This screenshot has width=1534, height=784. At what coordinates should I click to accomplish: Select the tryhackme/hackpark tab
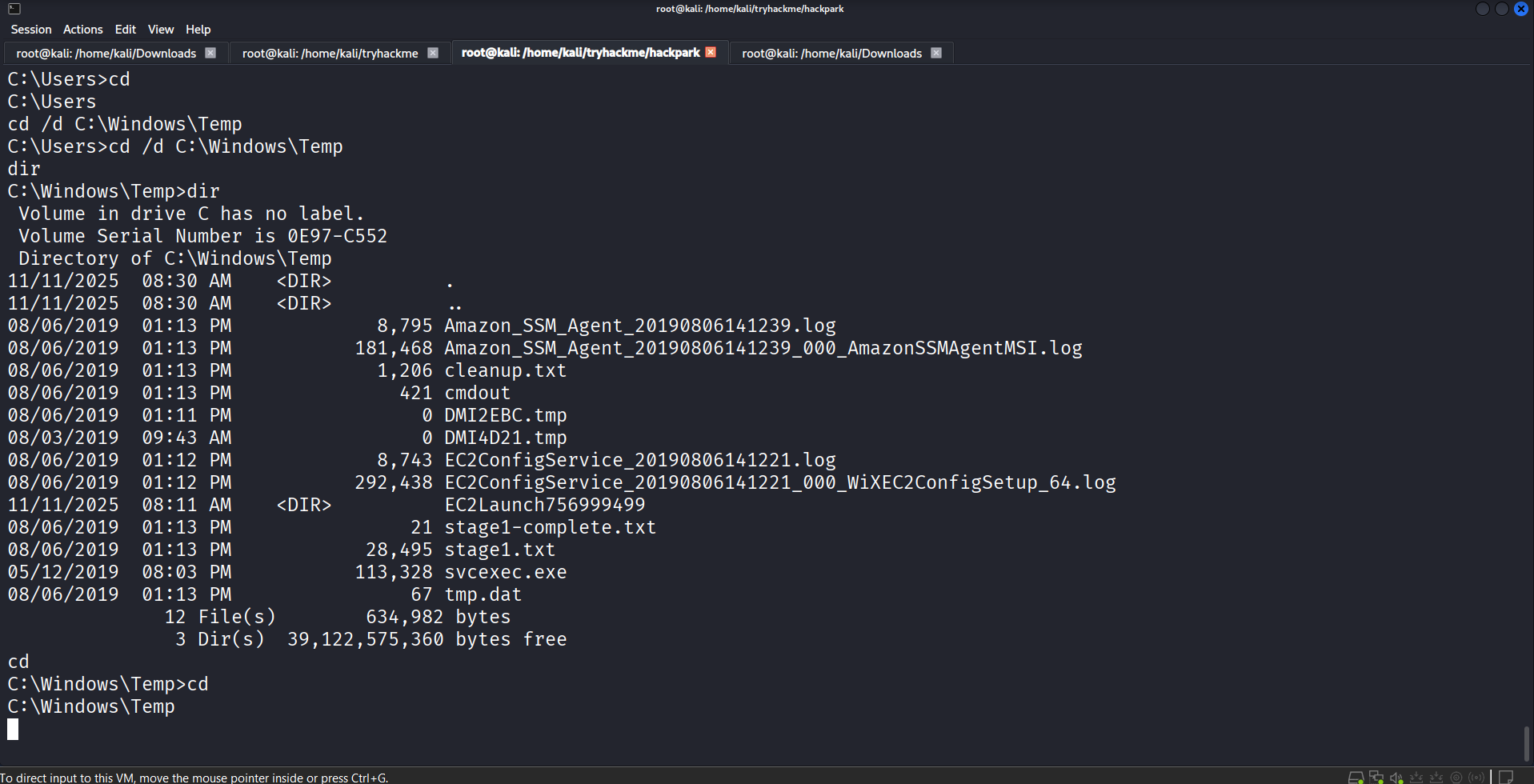click(580, 53)
